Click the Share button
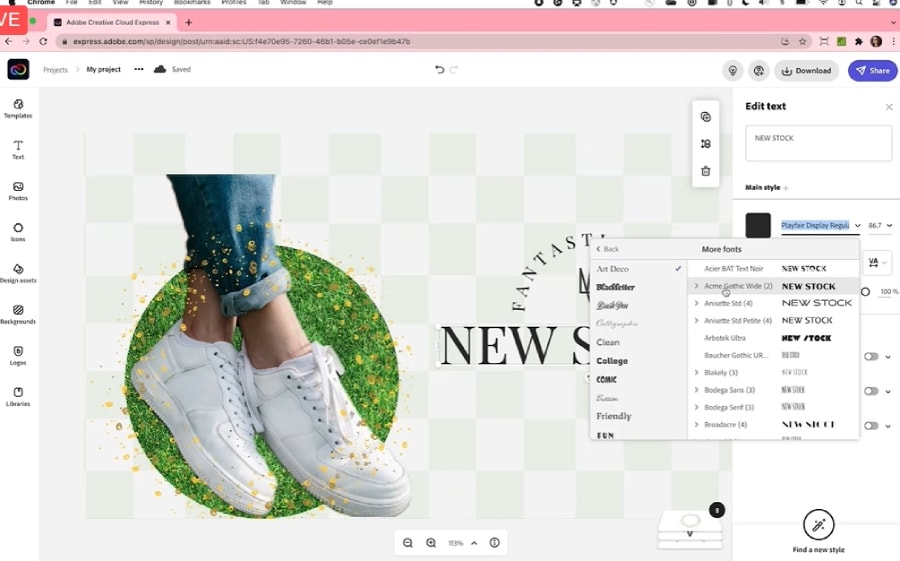The width and height of the screenshot is (900, 561). [x=872, y=70]
